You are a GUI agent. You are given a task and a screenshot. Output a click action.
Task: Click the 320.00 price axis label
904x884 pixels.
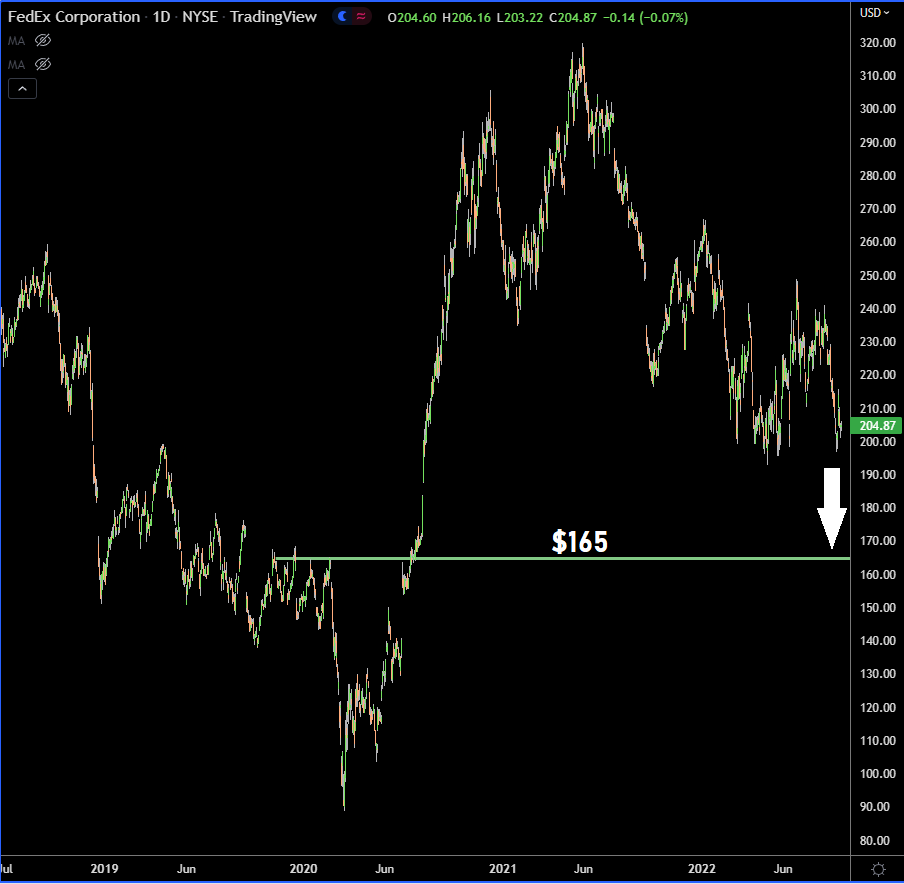point(877,43)
